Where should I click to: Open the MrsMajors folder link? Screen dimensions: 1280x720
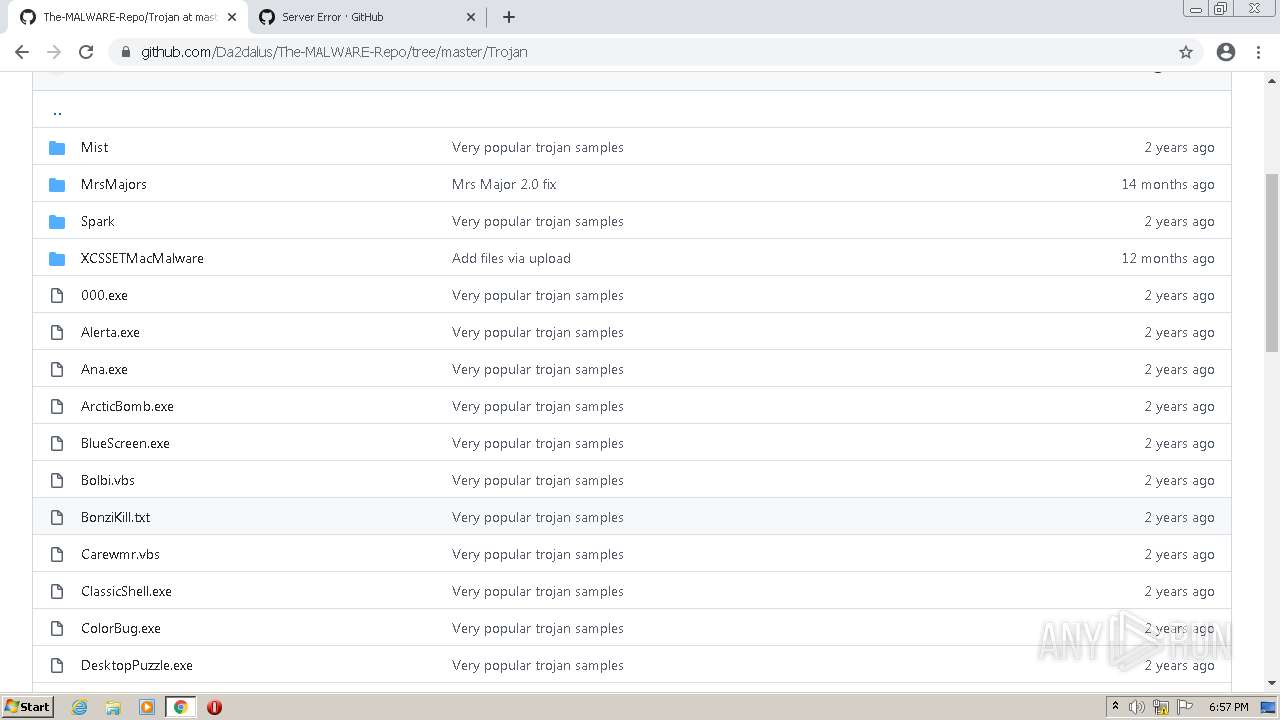pyautogui.click(x=114, y=184)
